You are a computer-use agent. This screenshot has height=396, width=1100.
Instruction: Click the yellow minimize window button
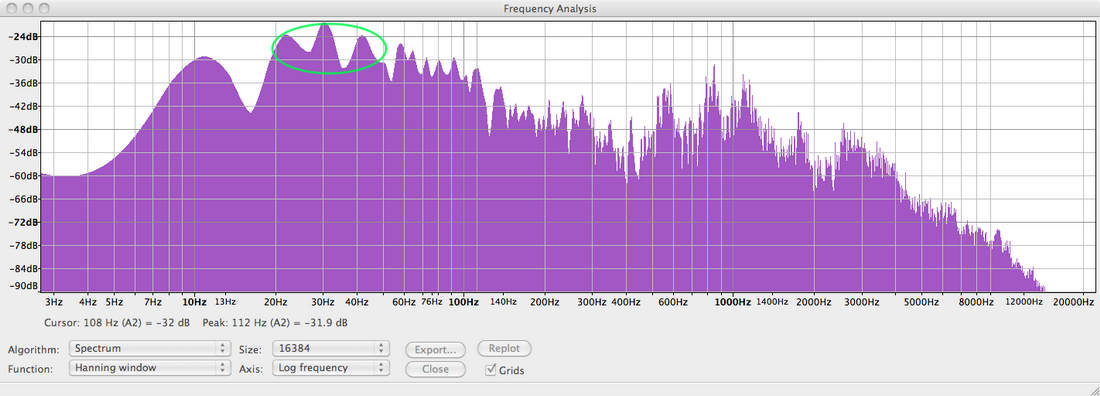point(28,8)
